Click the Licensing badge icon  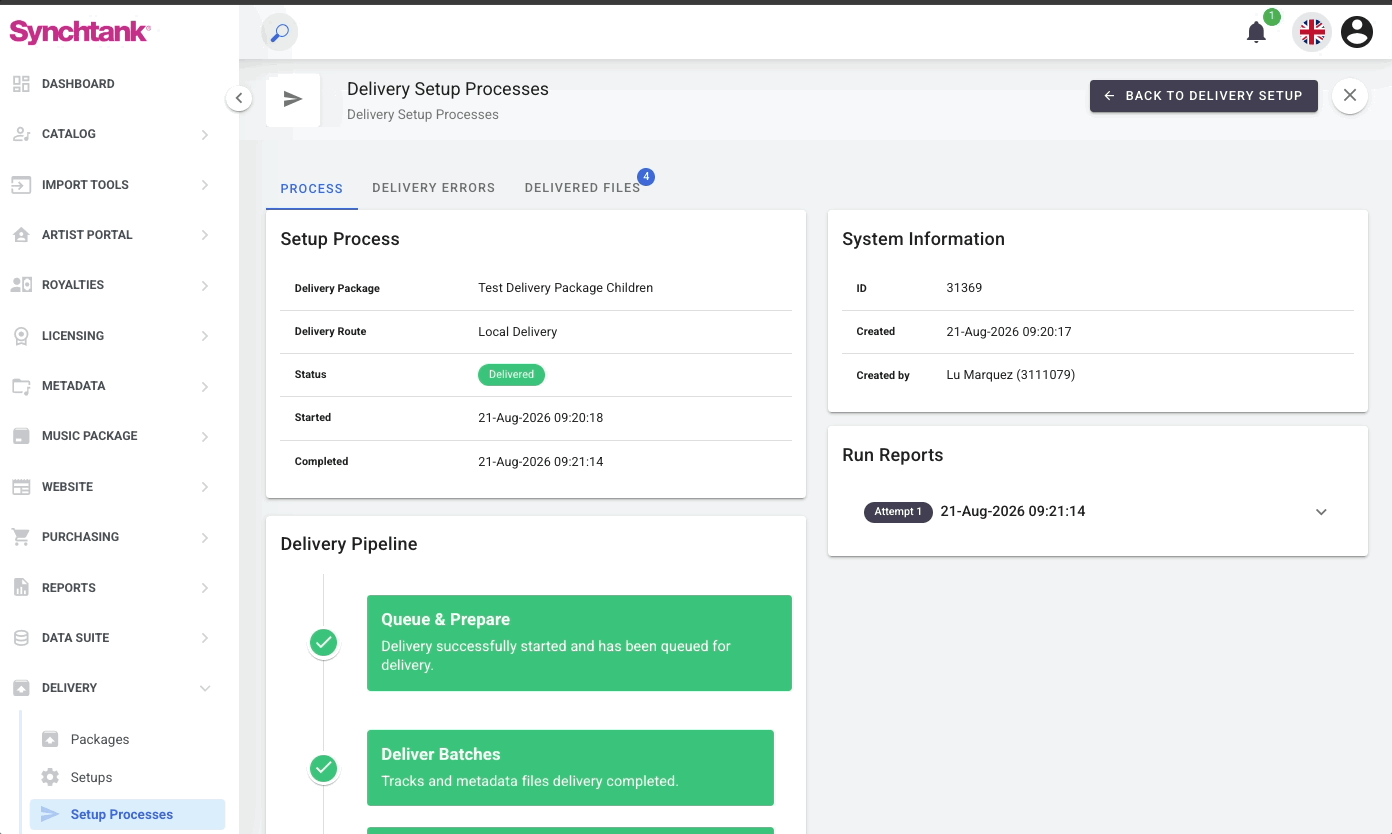click(x=21, y=336)
